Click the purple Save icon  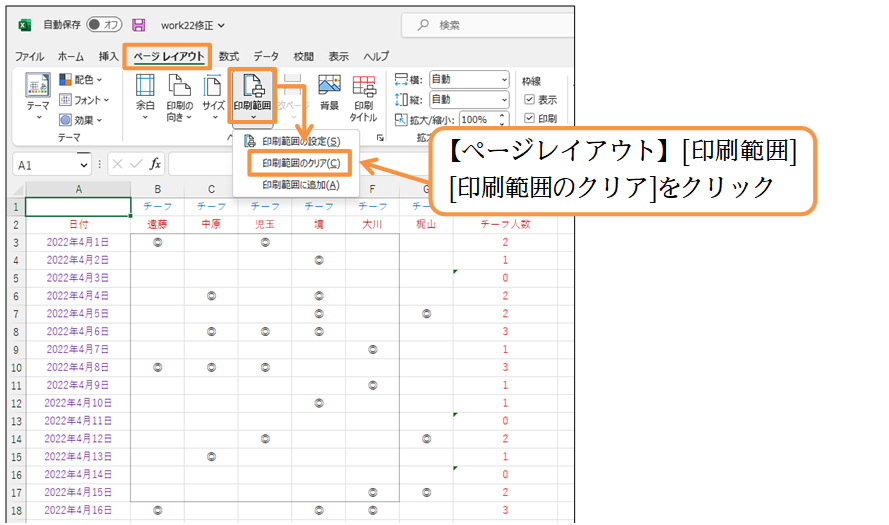click(x=138, y=25)
